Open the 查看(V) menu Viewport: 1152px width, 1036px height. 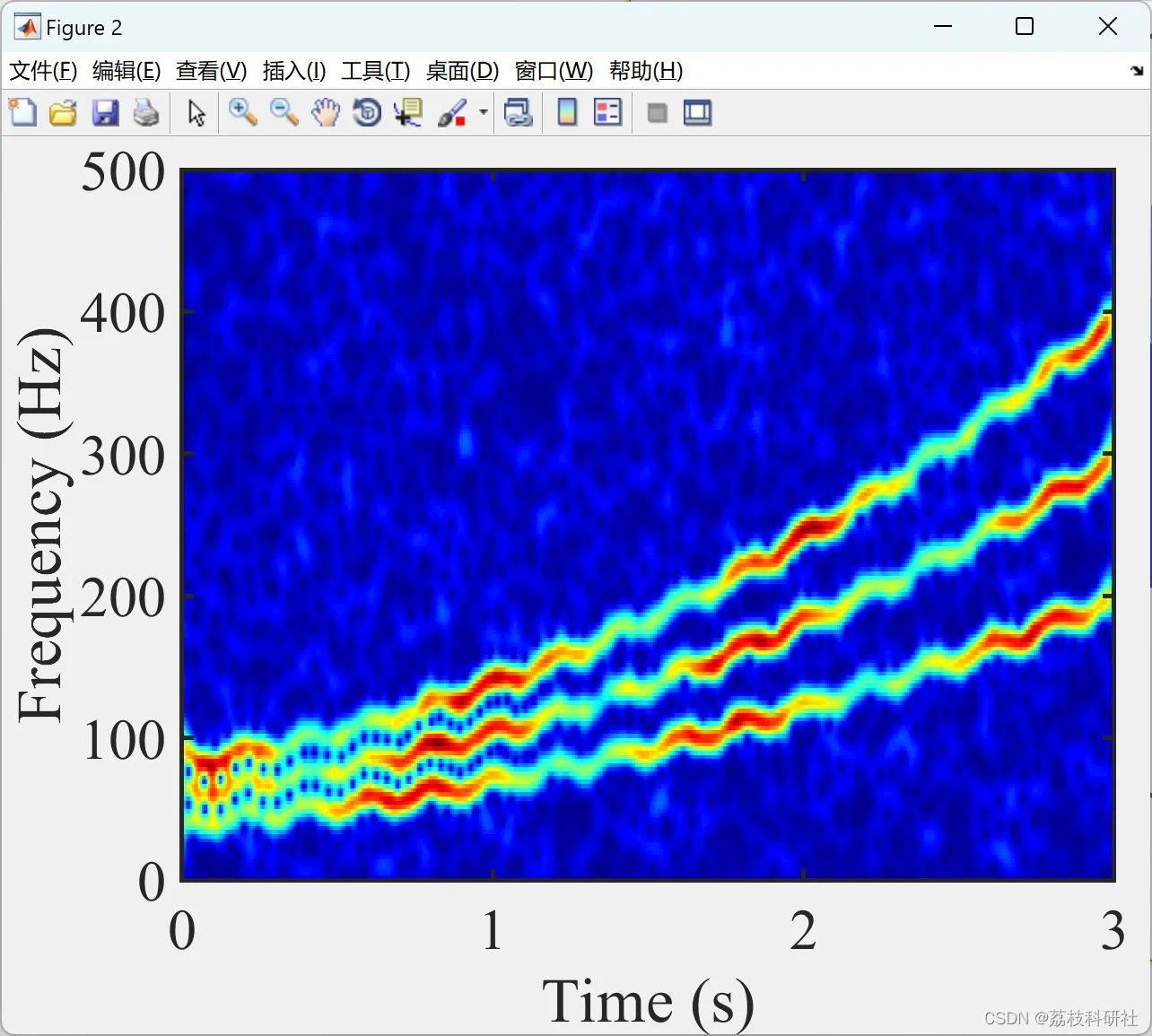coord(211,71)
